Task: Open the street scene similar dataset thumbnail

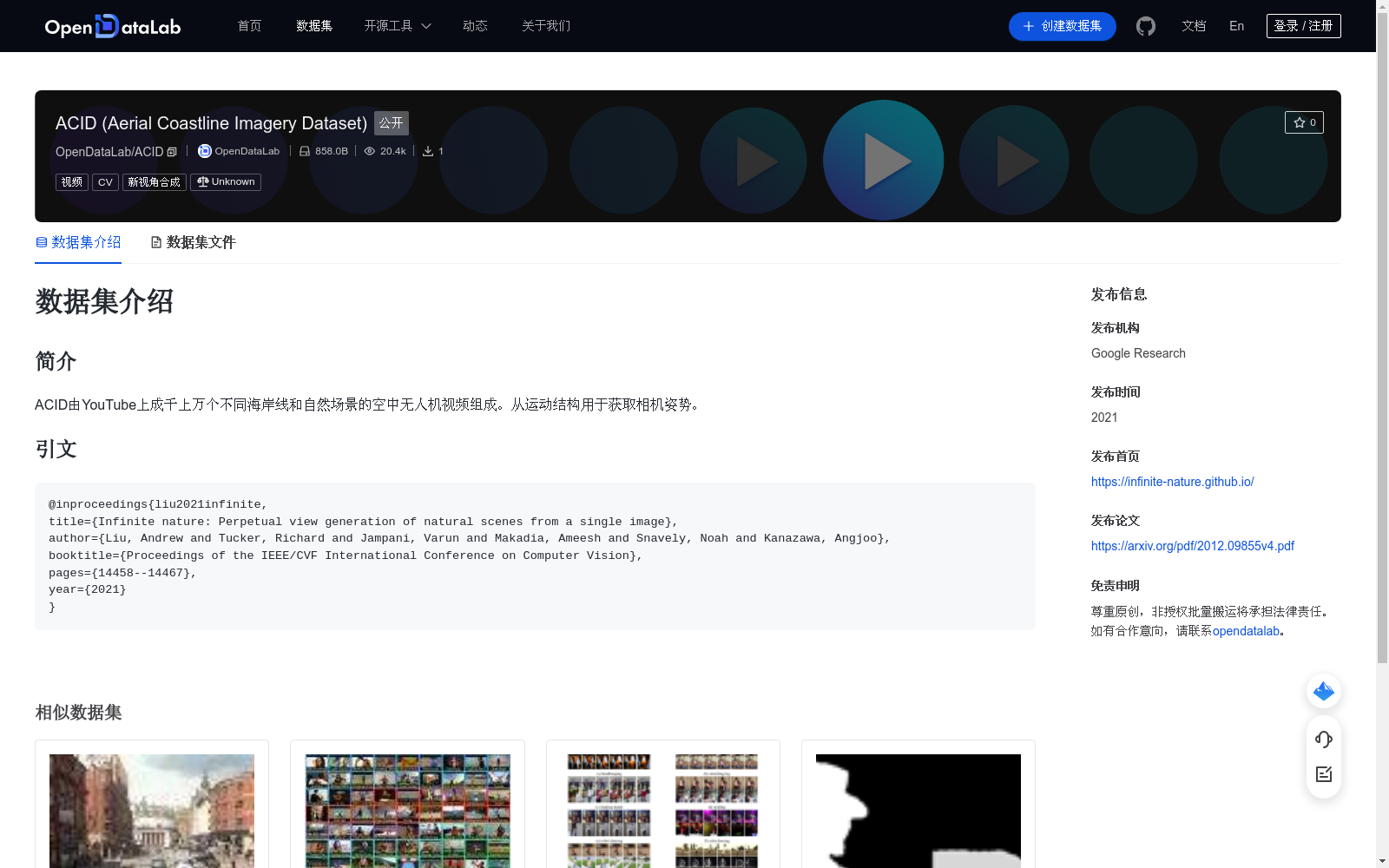Action: (x=152, y=811)
